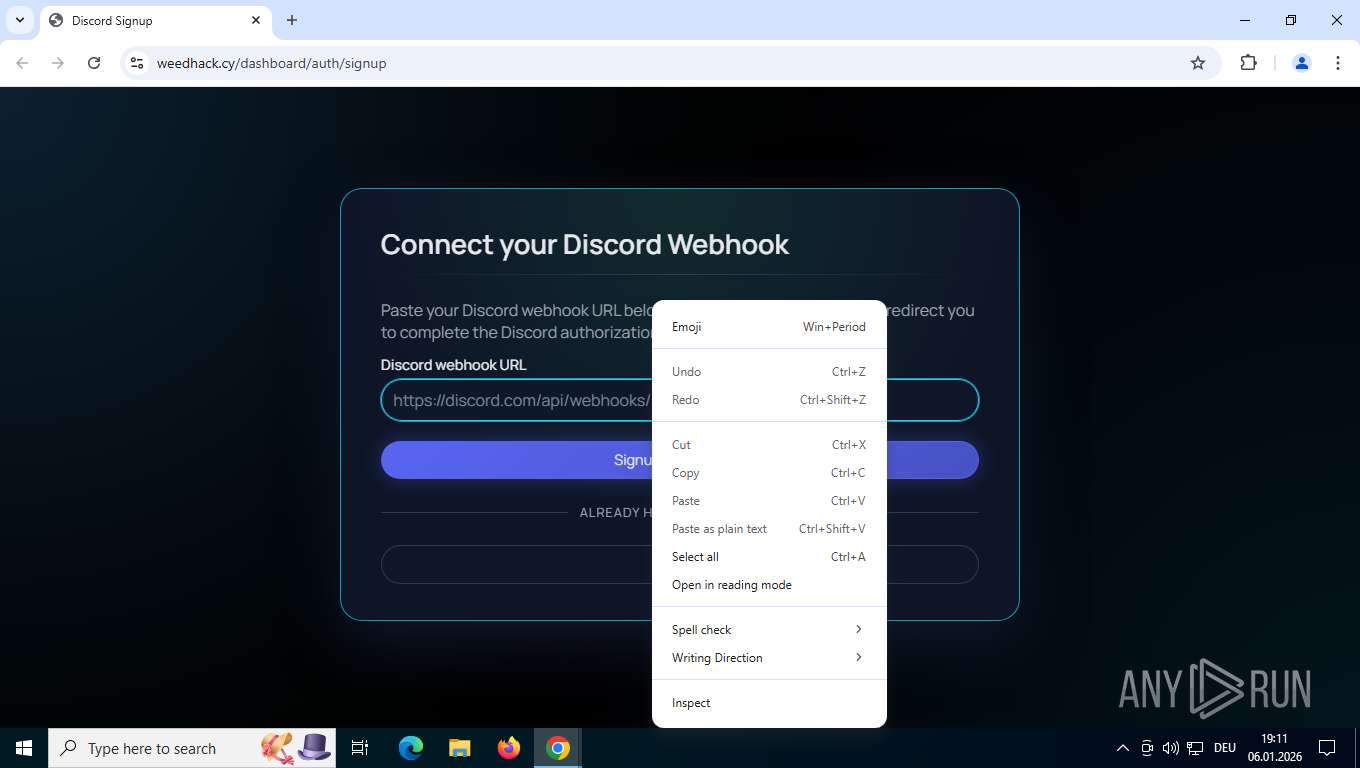Open Chrome three-dot menu

click(x=1338, y=63)
